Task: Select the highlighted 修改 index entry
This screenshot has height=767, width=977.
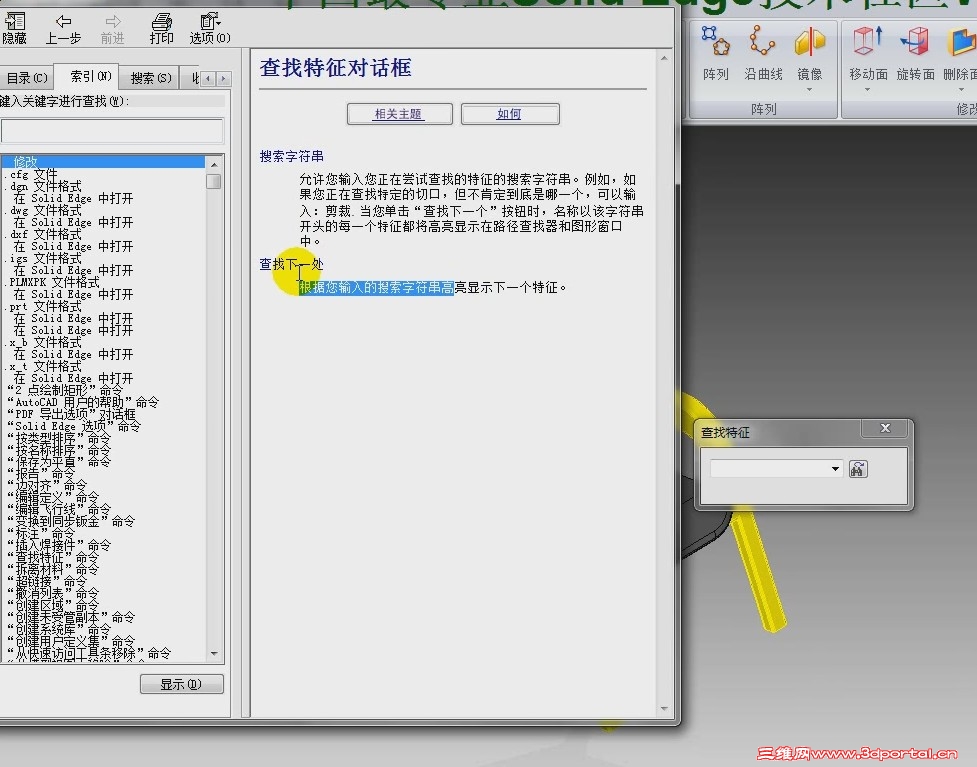Action: click(103, 161)
